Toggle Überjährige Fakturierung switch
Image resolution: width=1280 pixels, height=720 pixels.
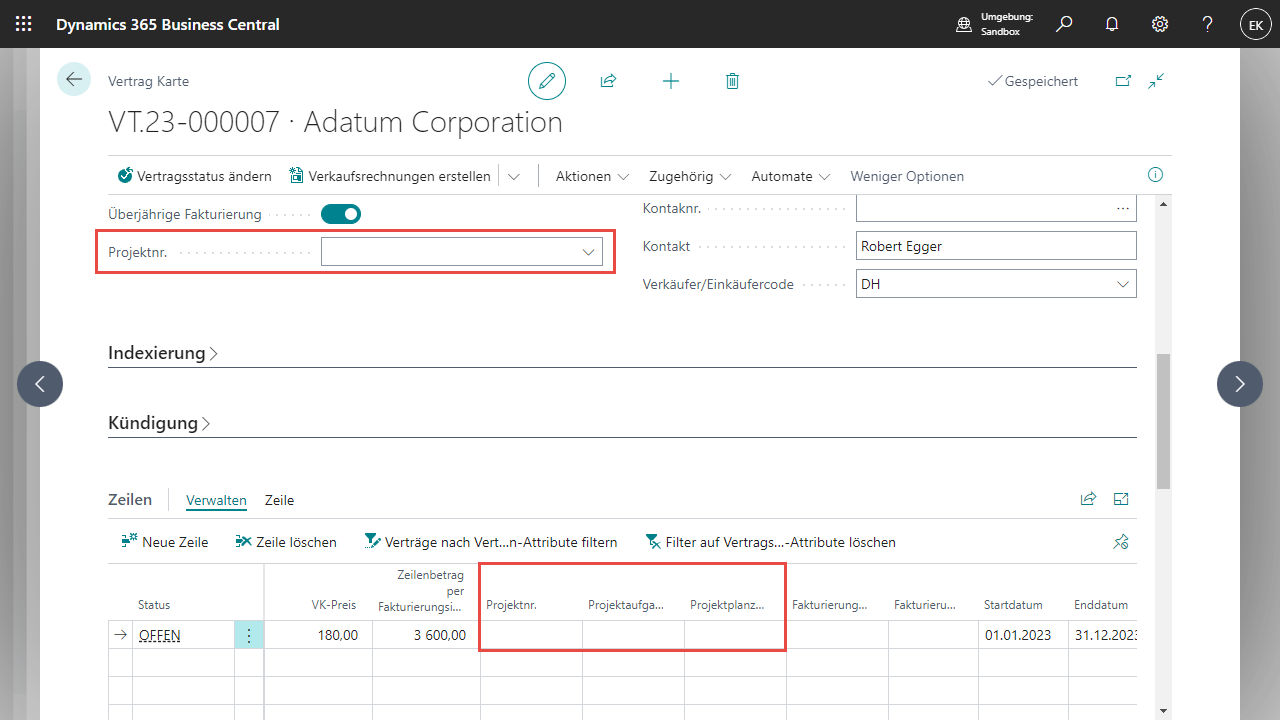341,214
